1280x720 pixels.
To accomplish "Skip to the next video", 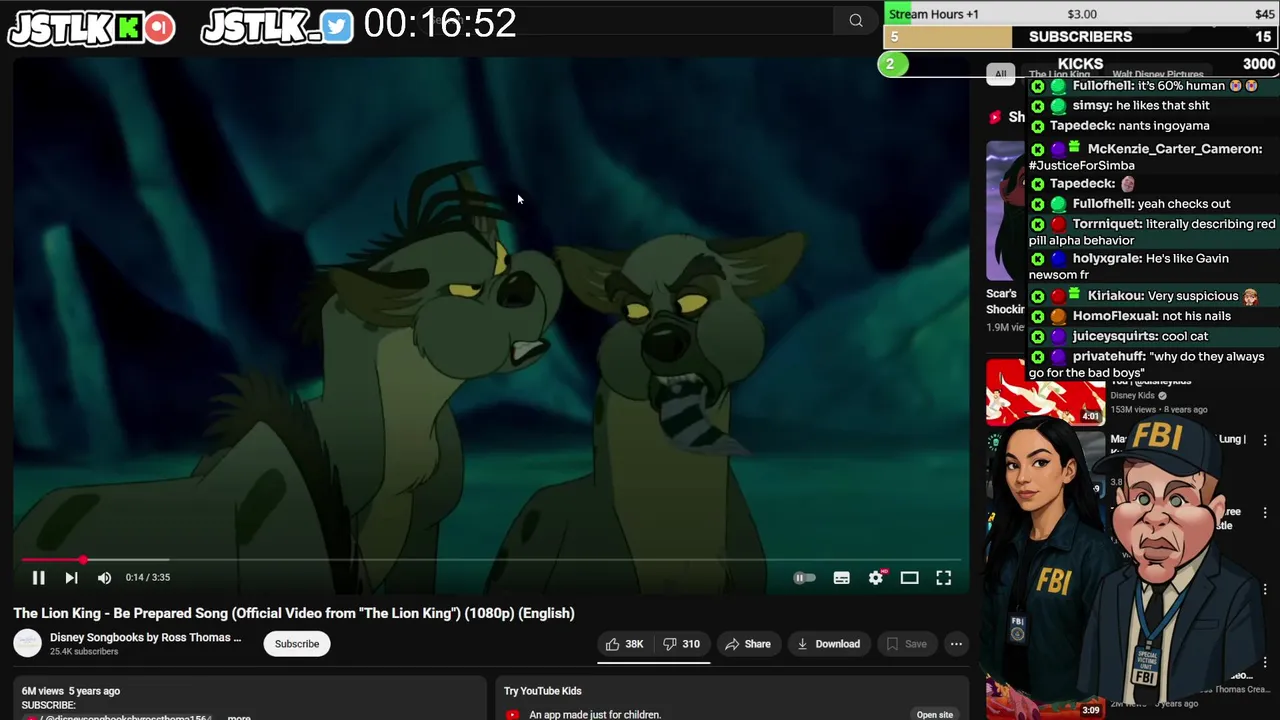I will point(71,578).
